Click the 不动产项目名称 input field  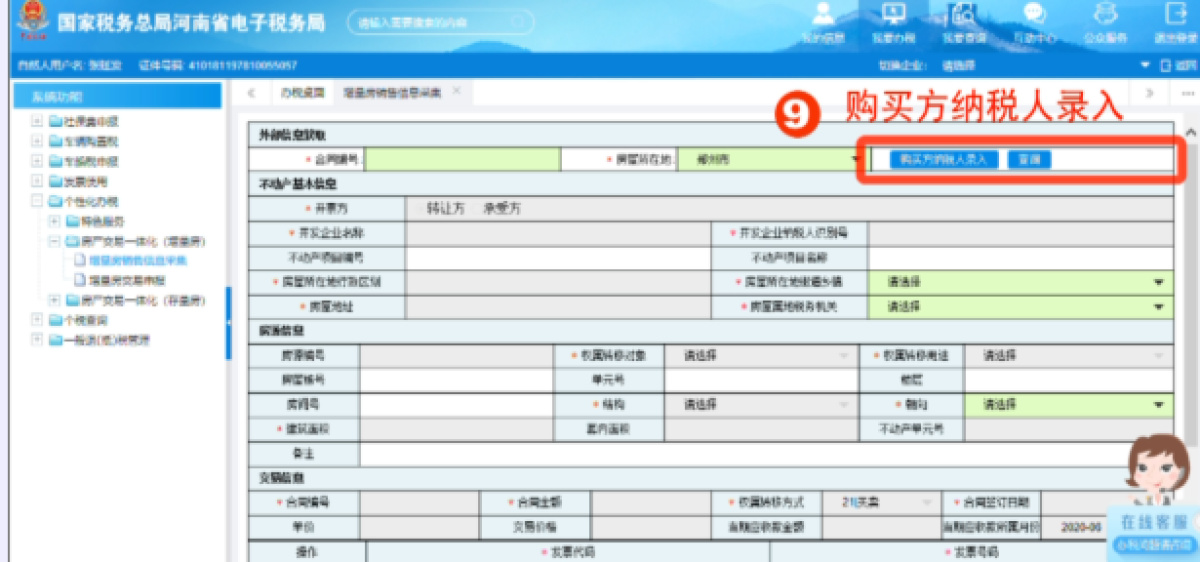tap(1021, 258)
